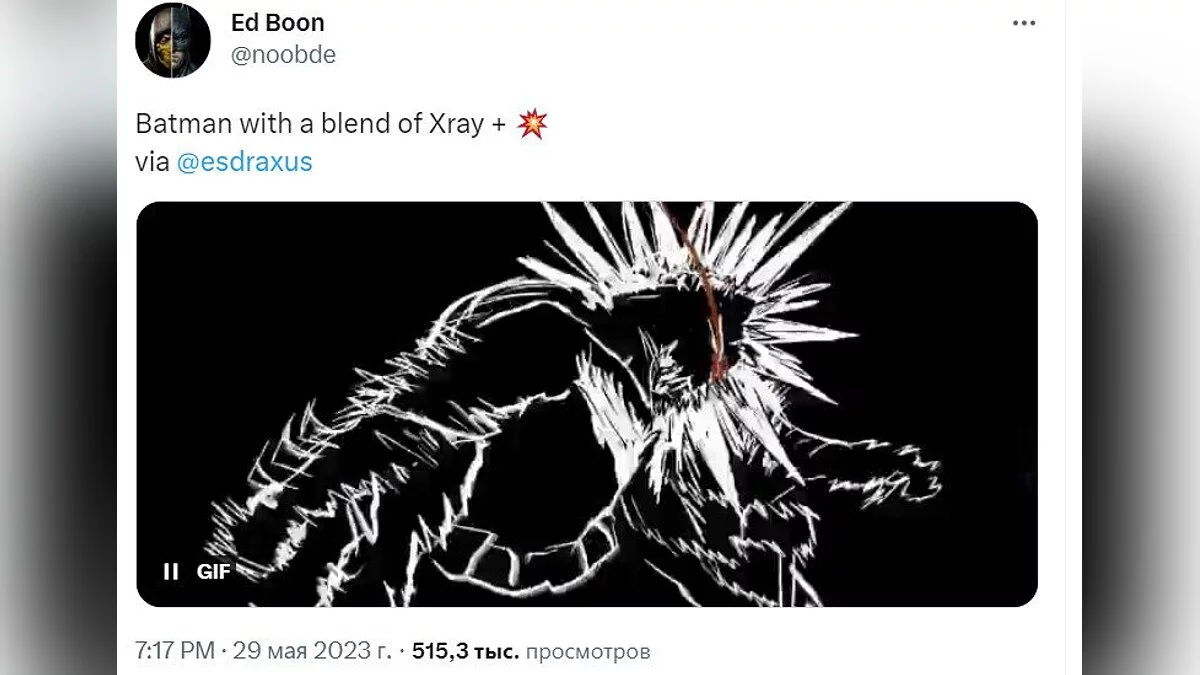1200x675 pixels.
Task: Click the просмотров views label
Action: (588, 652)
